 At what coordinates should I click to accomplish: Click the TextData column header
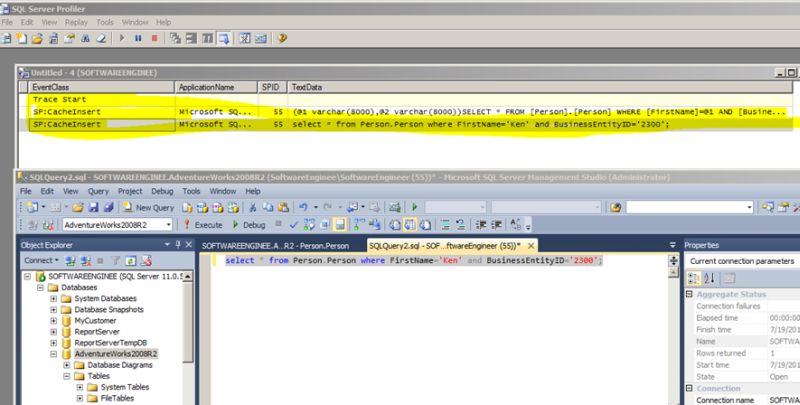(540, 87)
